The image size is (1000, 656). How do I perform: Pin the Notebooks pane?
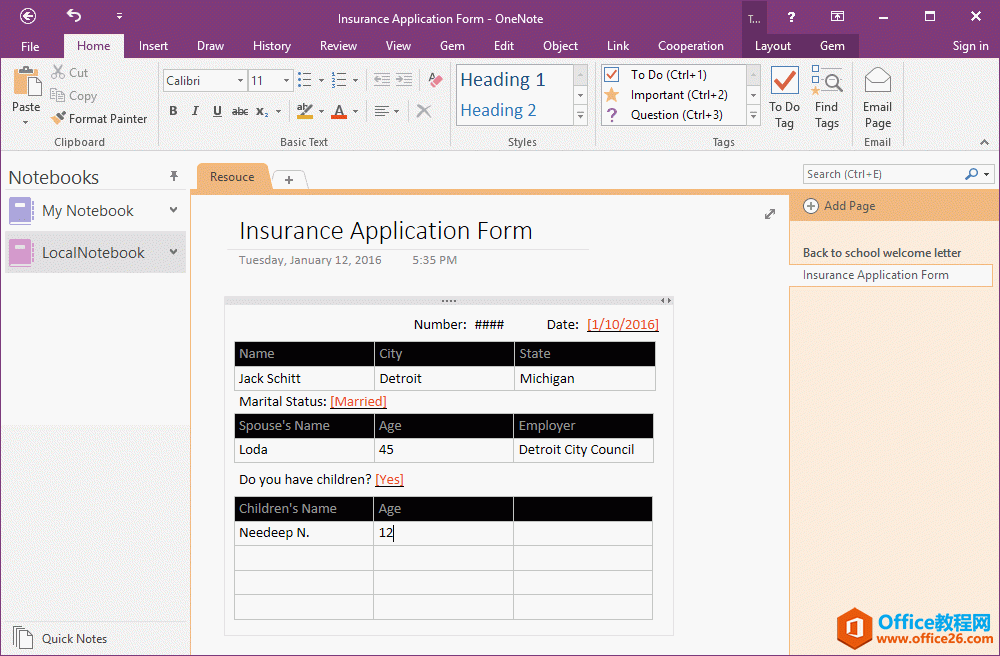(173, 176)
